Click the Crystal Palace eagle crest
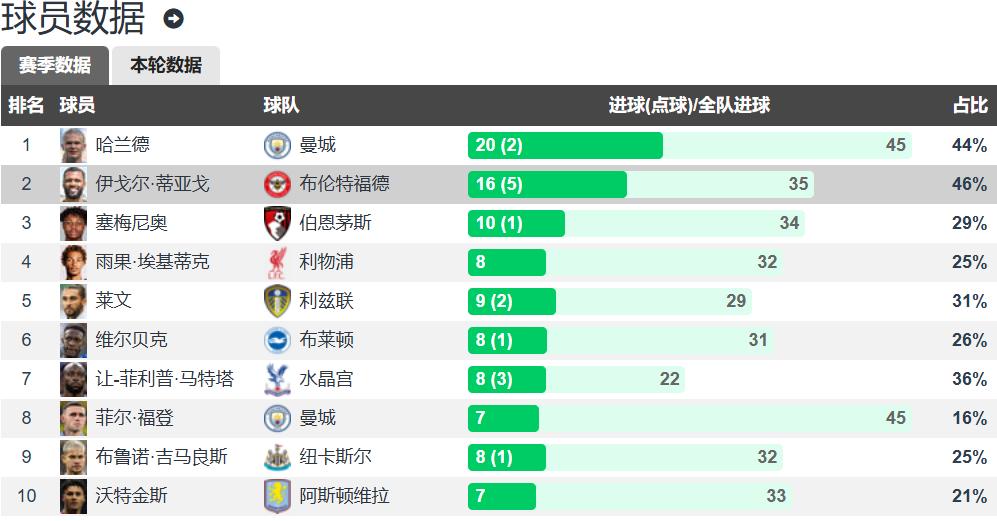 277,379
